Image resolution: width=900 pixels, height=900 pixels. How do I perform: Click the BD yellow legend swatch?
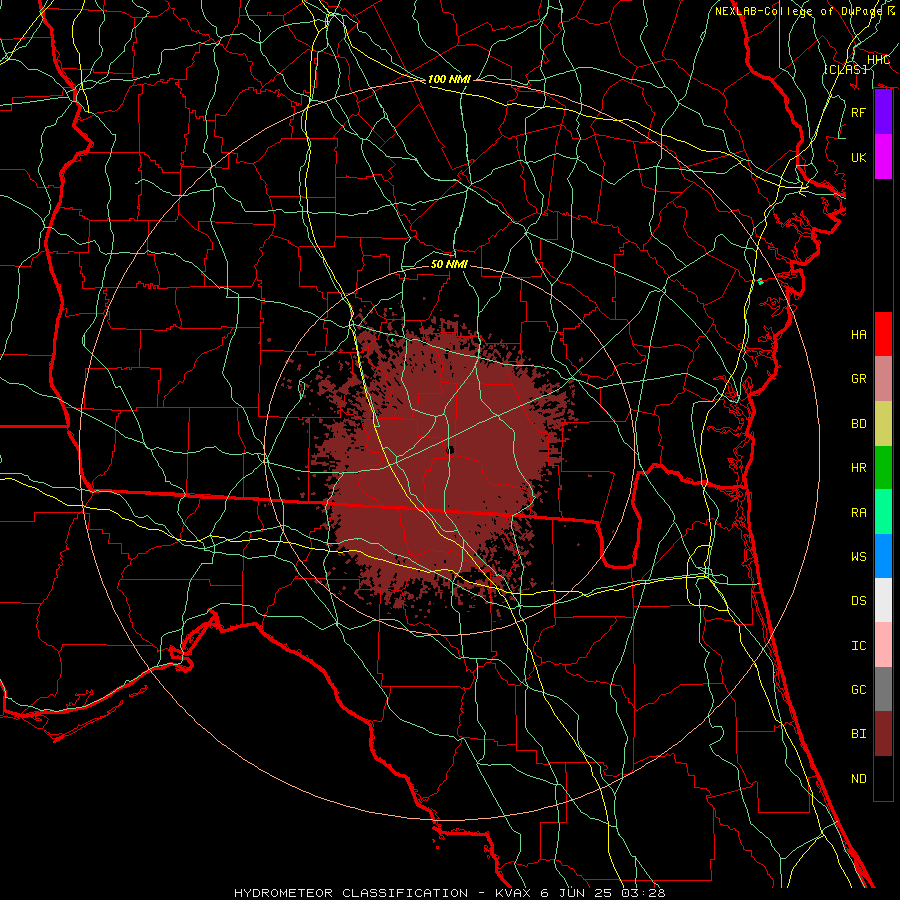pyautogui.click(x=883, y=423)
